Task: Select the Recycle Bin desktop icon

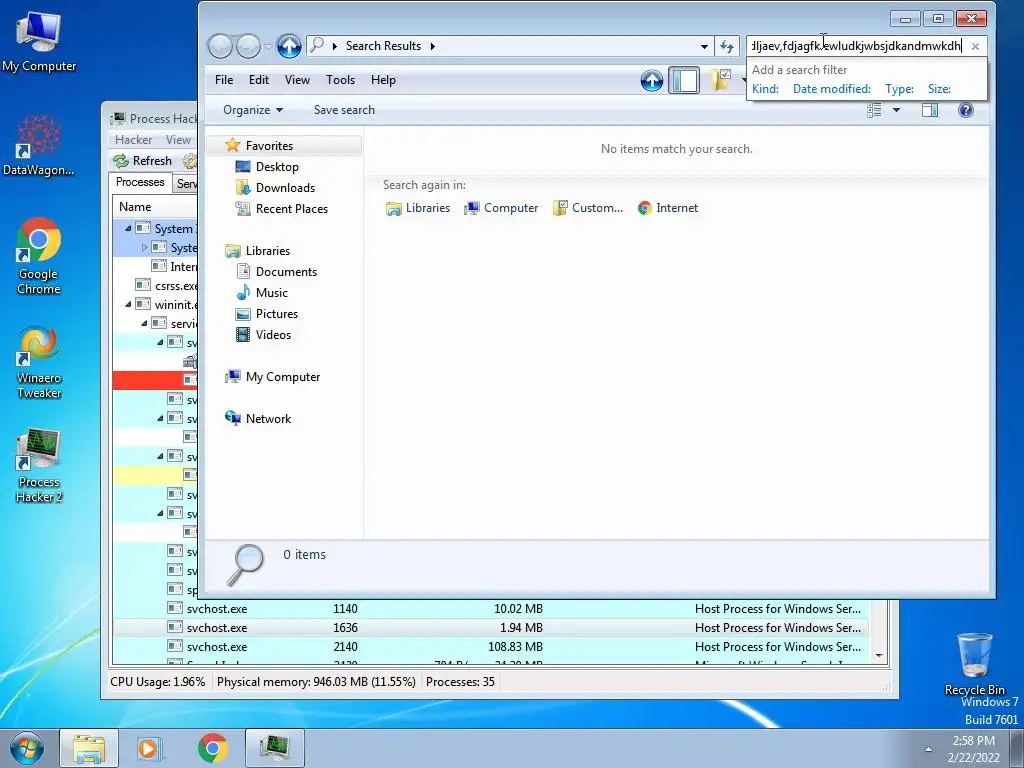Action: [974, 664]
